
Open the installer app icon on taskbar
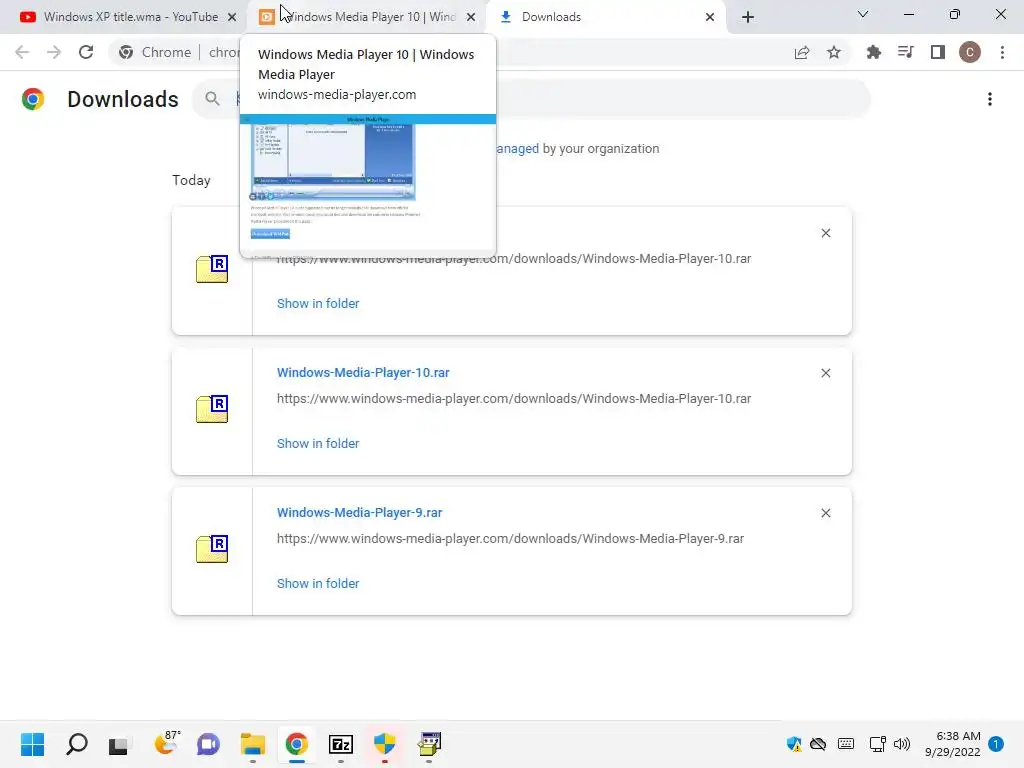pyautogui.click(x=429, y=744)
